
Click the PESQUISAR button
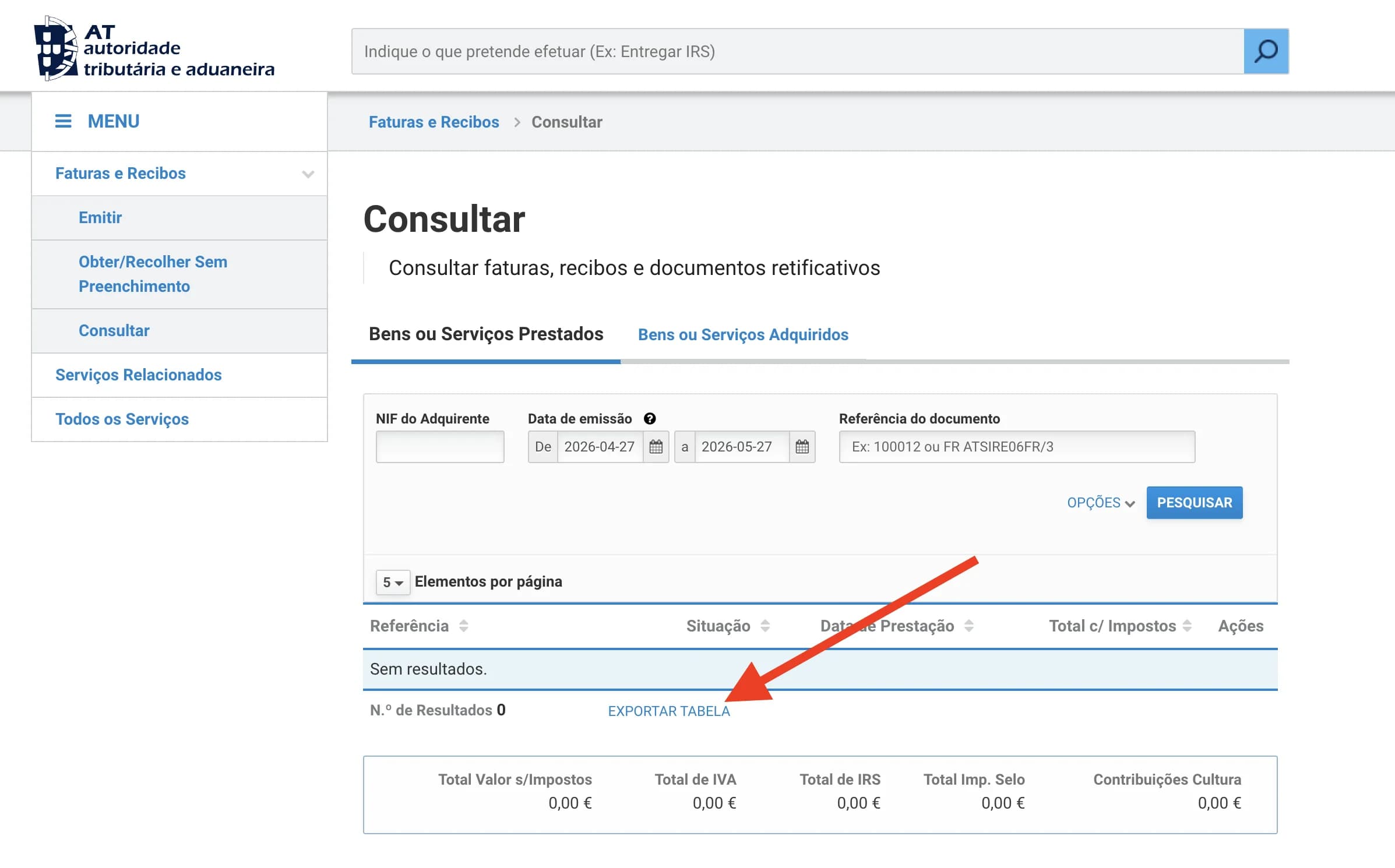pyautogui.click(x=1195, y=502)
